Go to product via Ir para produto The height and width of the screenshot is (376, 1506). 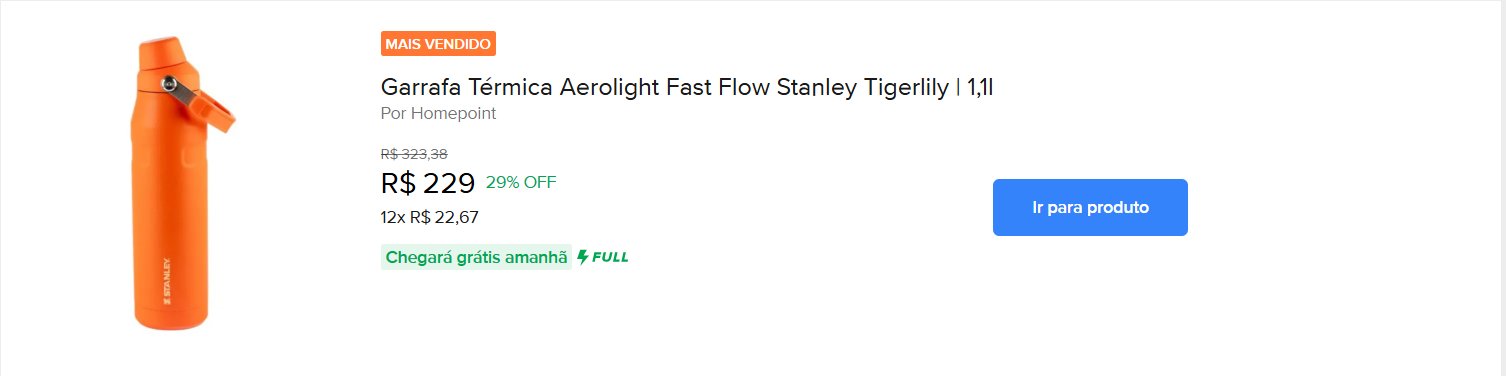1090,207
